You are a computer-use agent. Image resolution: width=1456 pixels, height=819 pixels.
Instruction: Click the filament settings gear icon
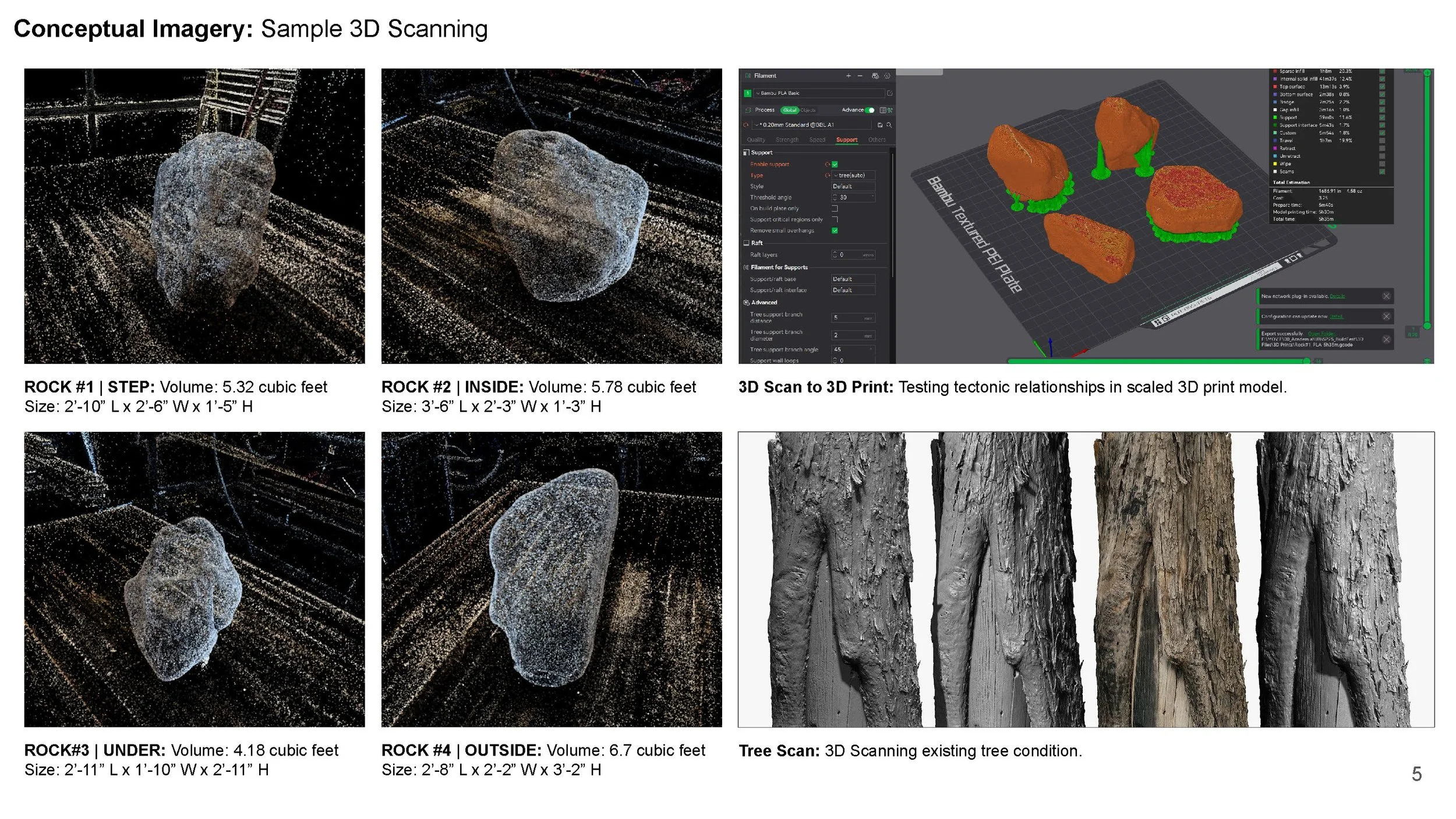tap(887, 76)
